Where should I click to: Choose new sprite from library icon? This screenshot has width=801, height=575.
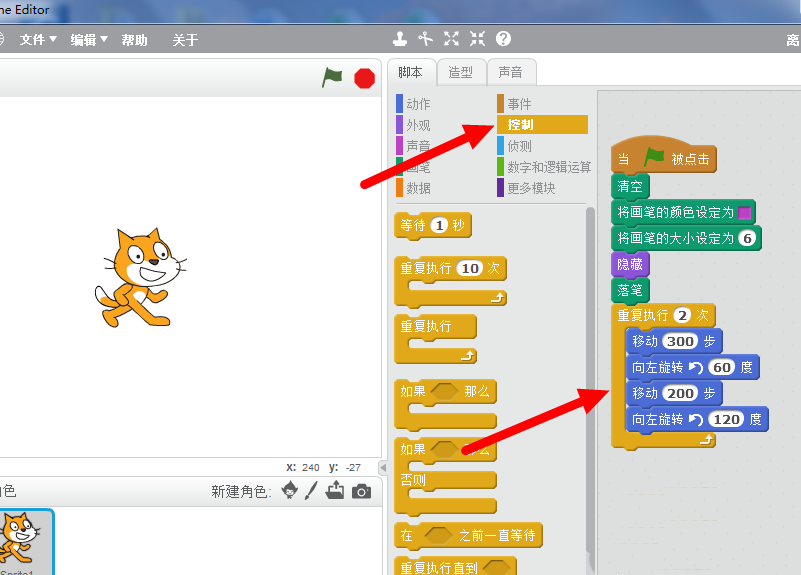click(x=290, y=490)
